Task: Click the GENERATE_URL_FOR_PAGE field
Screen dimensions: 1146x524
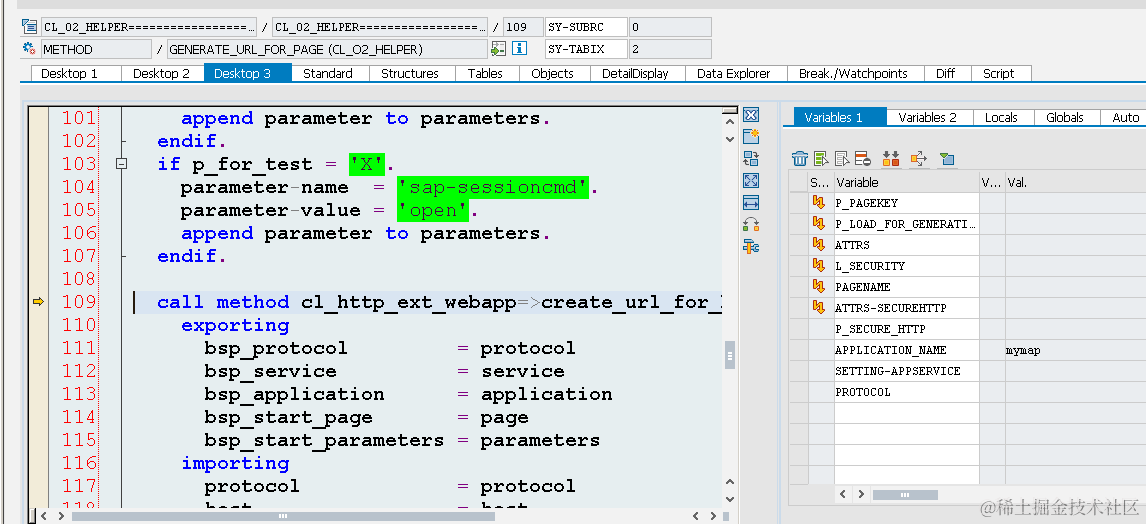Action: 327,49
